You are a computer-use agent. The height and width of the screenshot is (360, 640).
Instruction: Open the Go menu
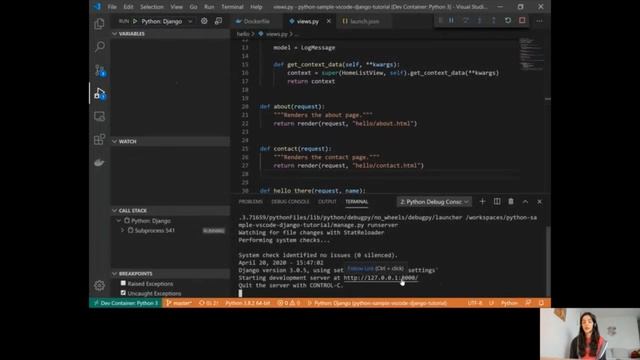193,7
